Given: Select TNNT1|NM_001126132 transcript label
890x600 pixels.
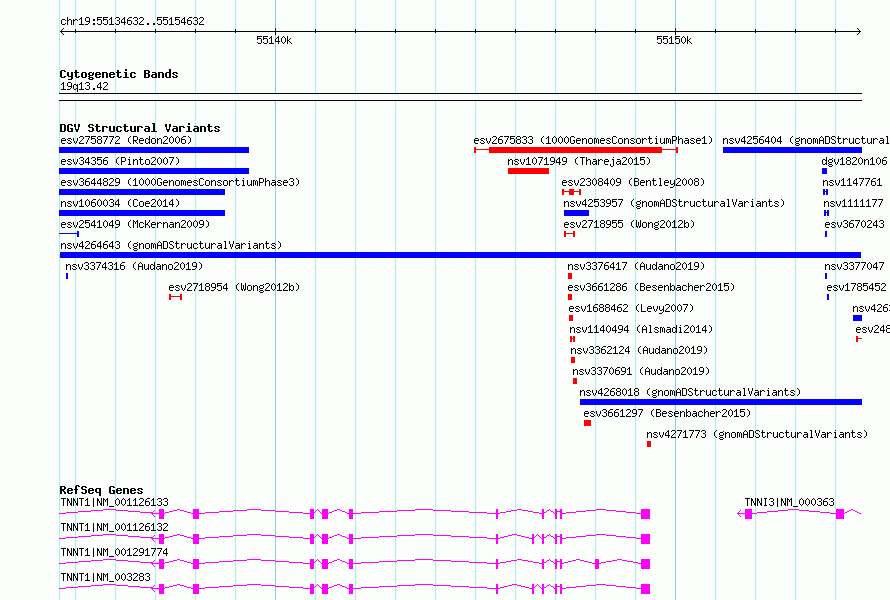Looking at the screenshot, I should [114, 527].
